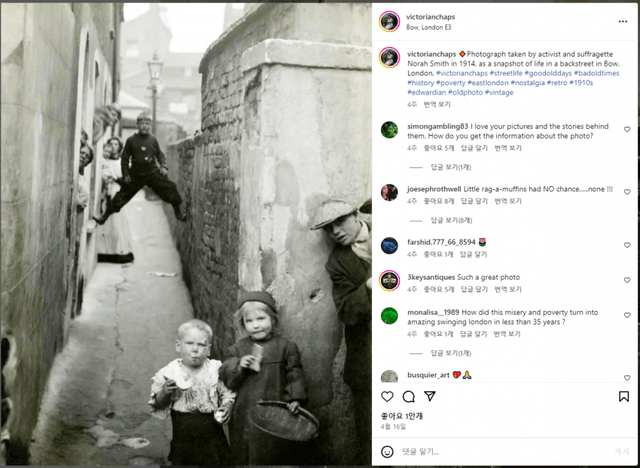Like simongambling83's comment
Screen dimensions: 640x468
(627, 129)
